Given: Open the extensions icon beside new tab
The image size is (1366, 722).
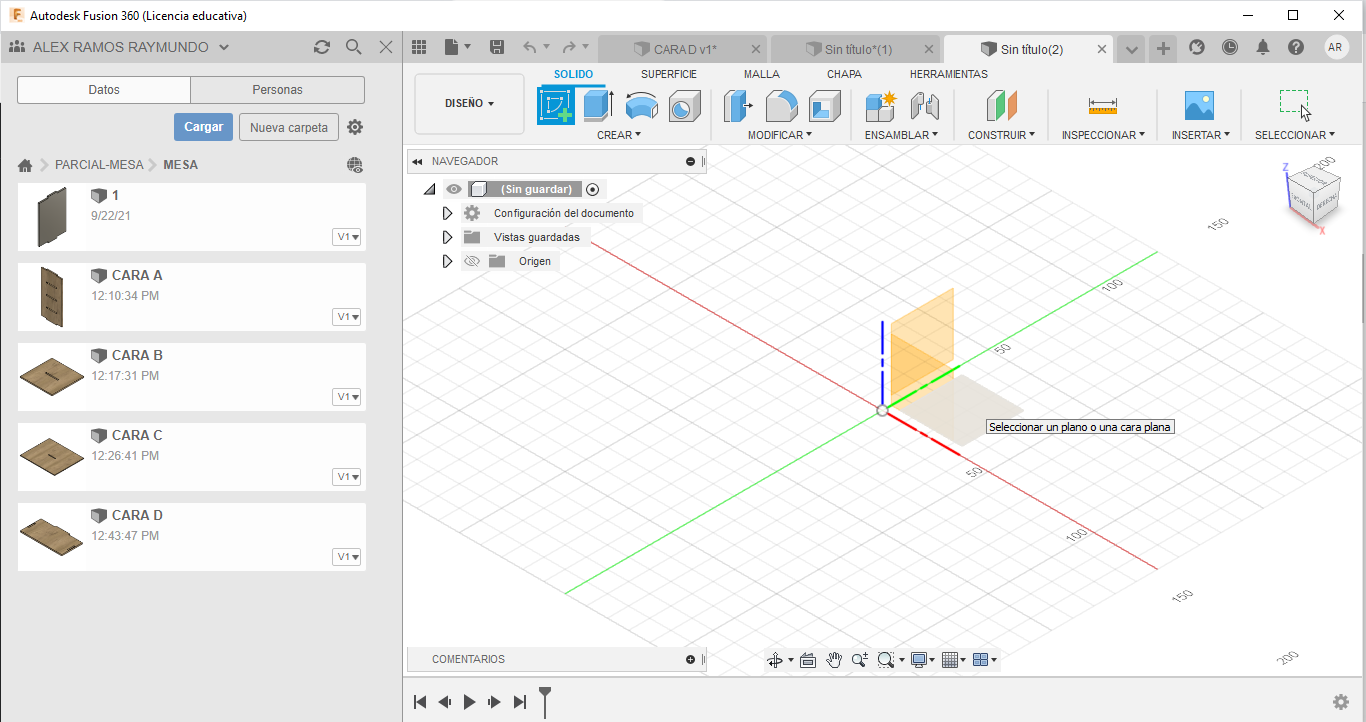Looking at the screenshot, I should 1196,47.
